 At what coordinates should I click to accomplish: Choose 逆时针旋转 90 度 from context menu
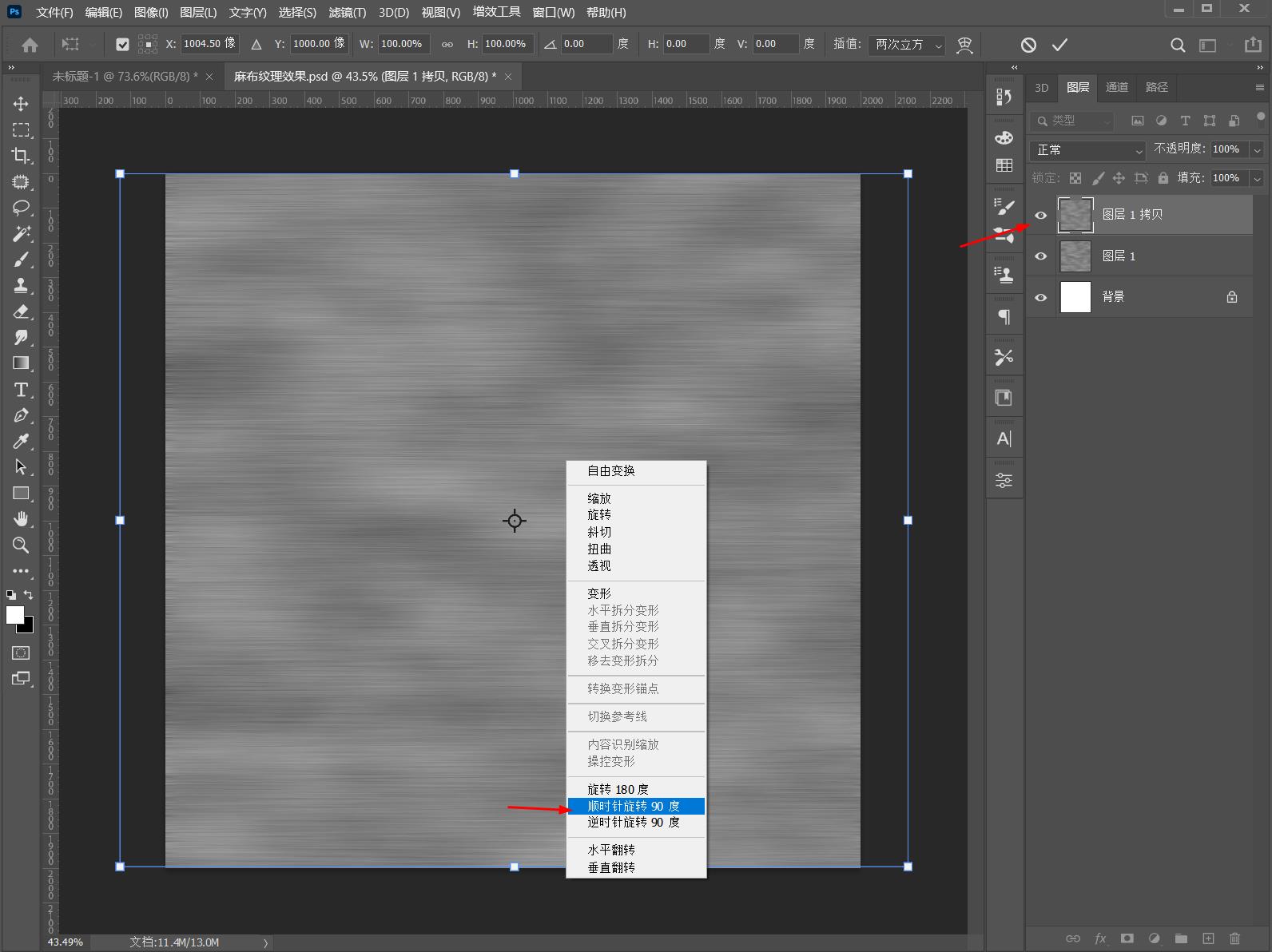click(636, 823)
